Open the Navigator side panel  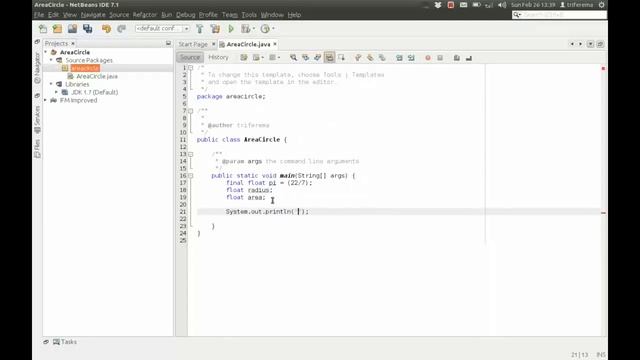pos(38,67)
